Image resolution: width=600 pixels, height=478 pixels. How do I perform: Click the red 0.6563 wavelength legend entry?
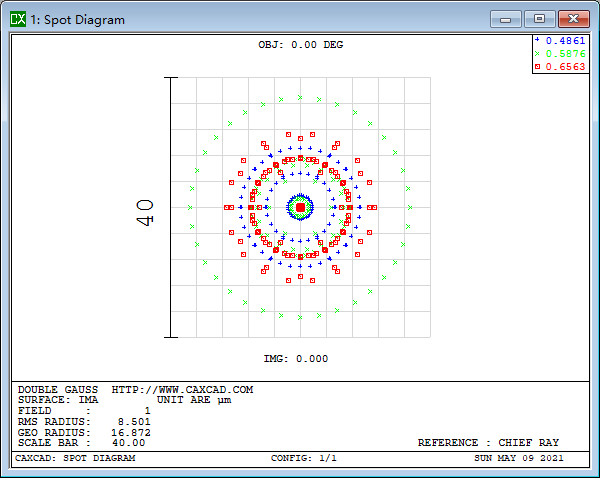(560, 67)
